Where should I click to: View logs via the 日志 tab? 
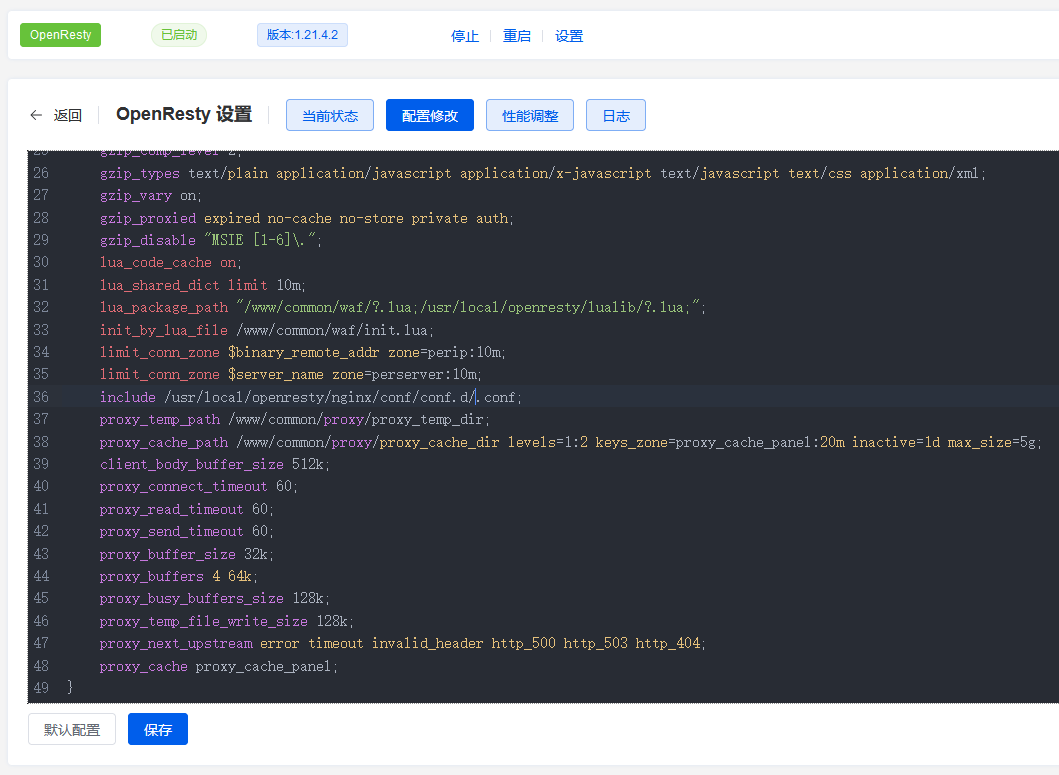[615, 115]
